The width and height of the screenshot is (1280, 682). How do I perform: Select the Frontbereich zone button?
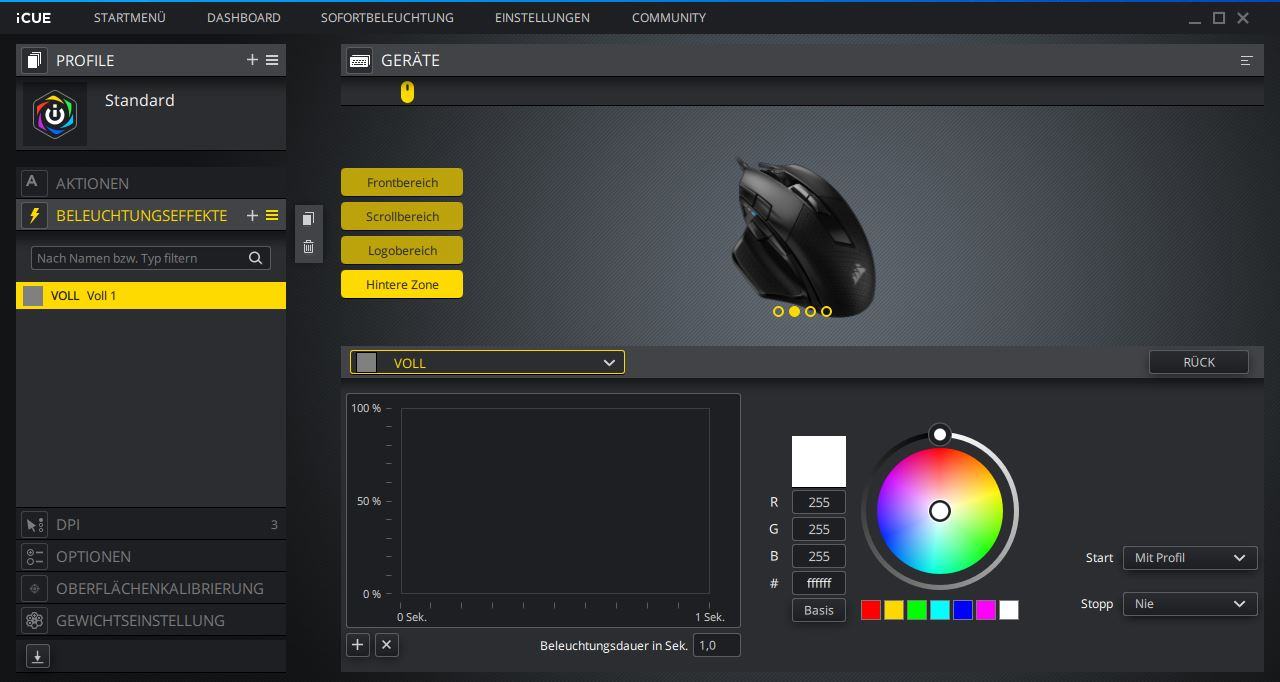[402, 182]
